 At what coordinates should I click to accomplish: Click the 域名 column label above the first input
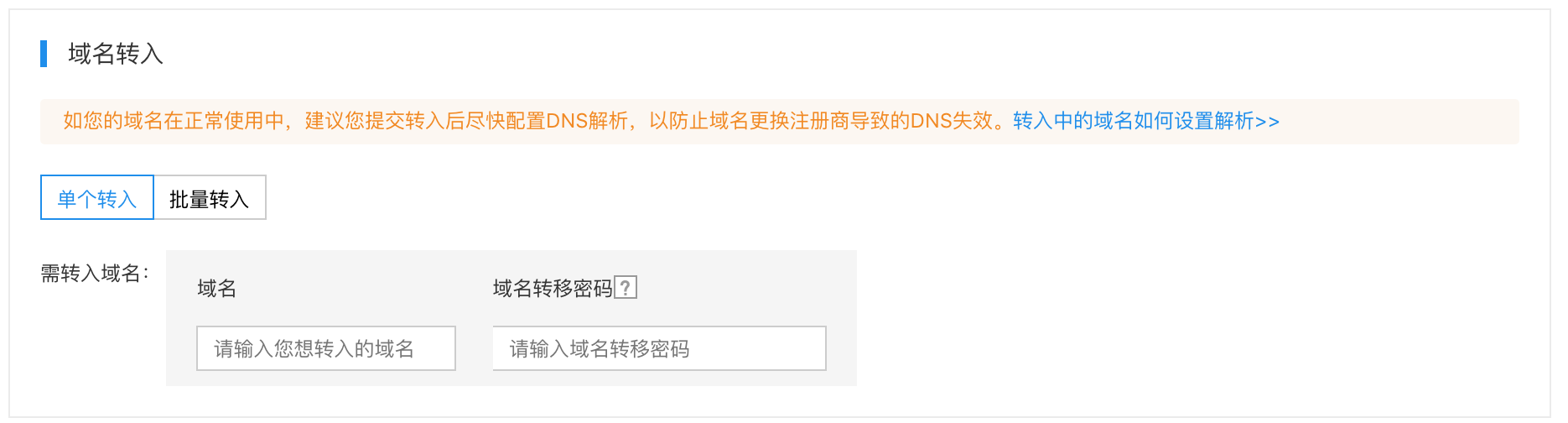[x=217, y=289]
